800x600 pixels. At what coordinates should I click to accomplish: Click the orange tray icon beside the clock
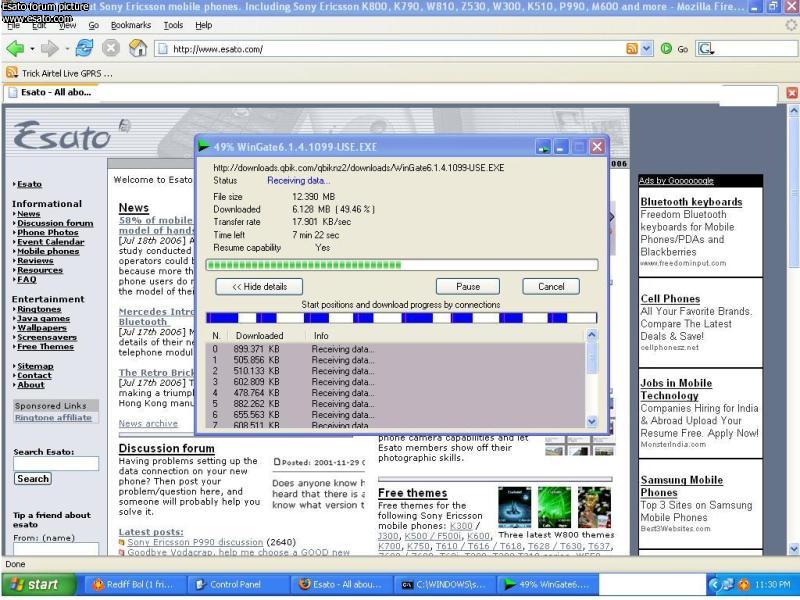pos(744,585)
